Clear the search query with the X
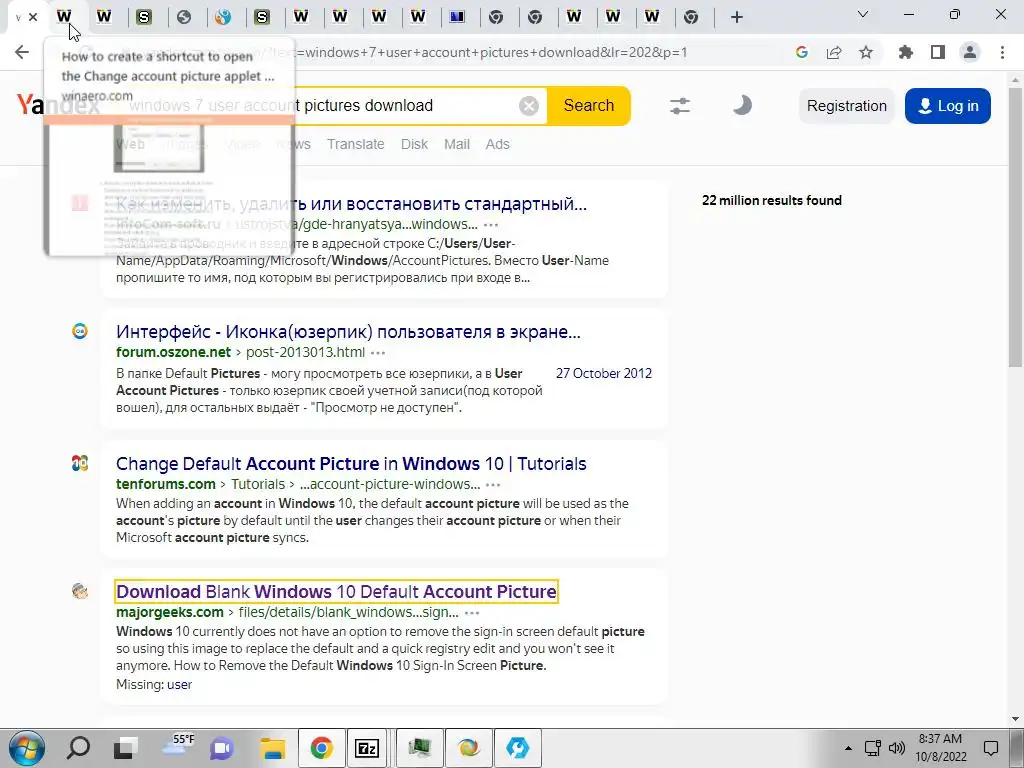 (x=529, y=106)
